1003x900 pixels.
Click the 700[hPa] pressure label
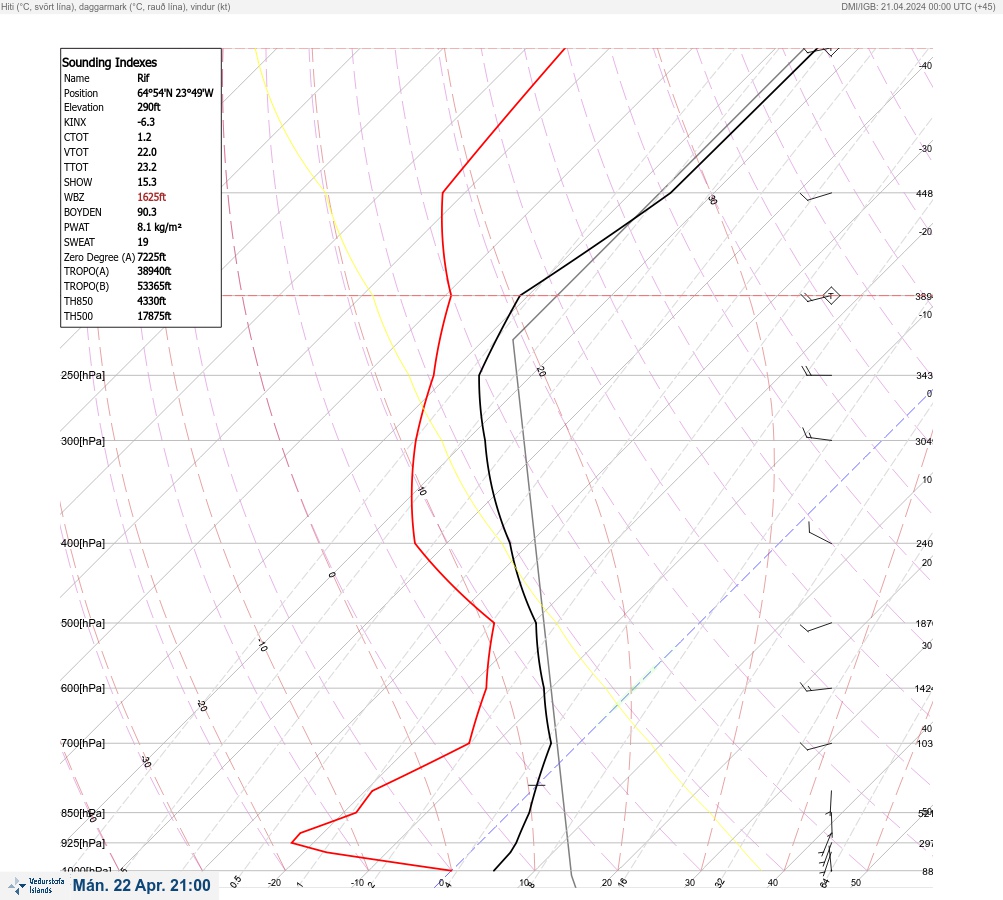[83, 743]
